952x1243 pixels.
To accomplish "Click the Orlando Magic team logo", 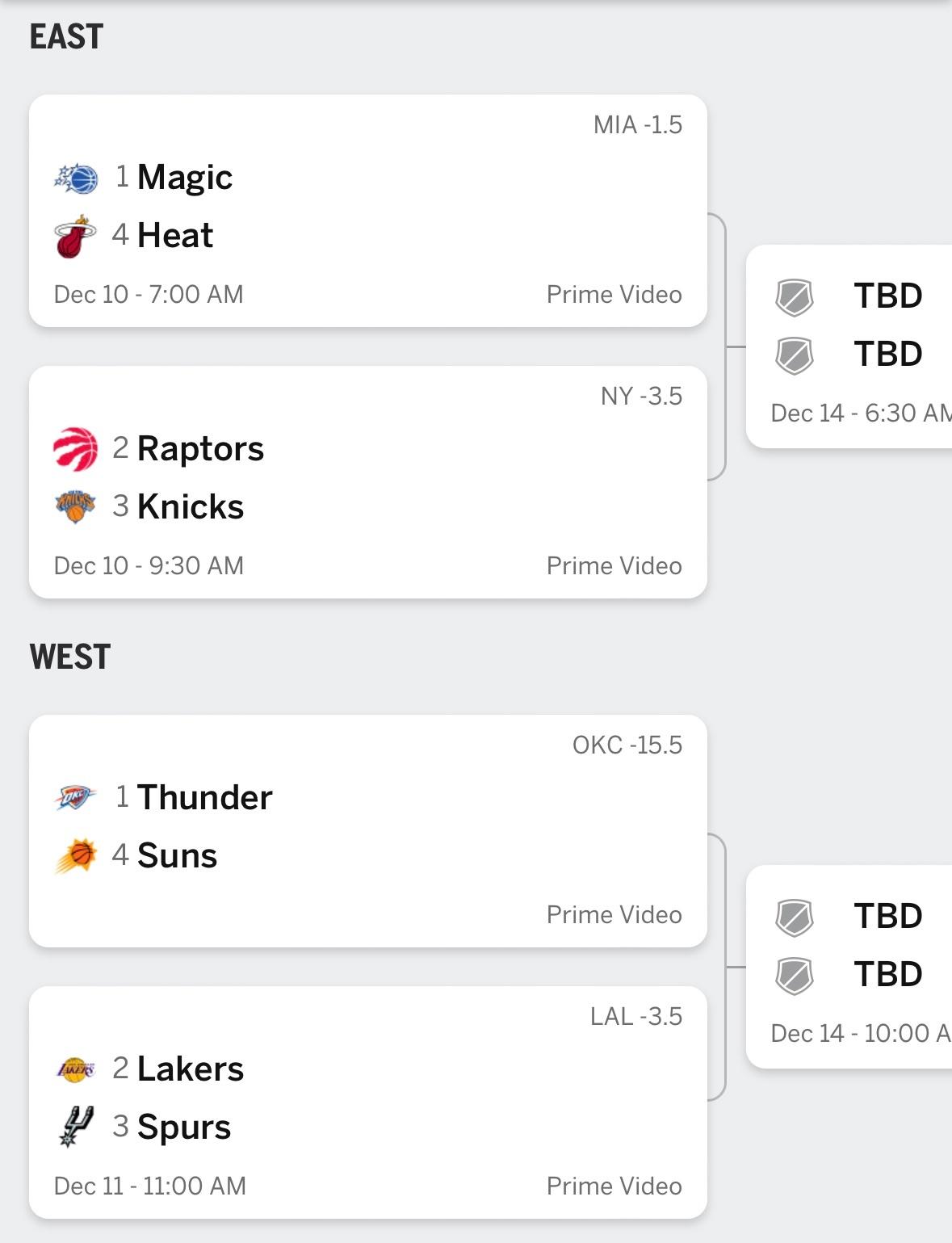I will [x=76, y=178].
